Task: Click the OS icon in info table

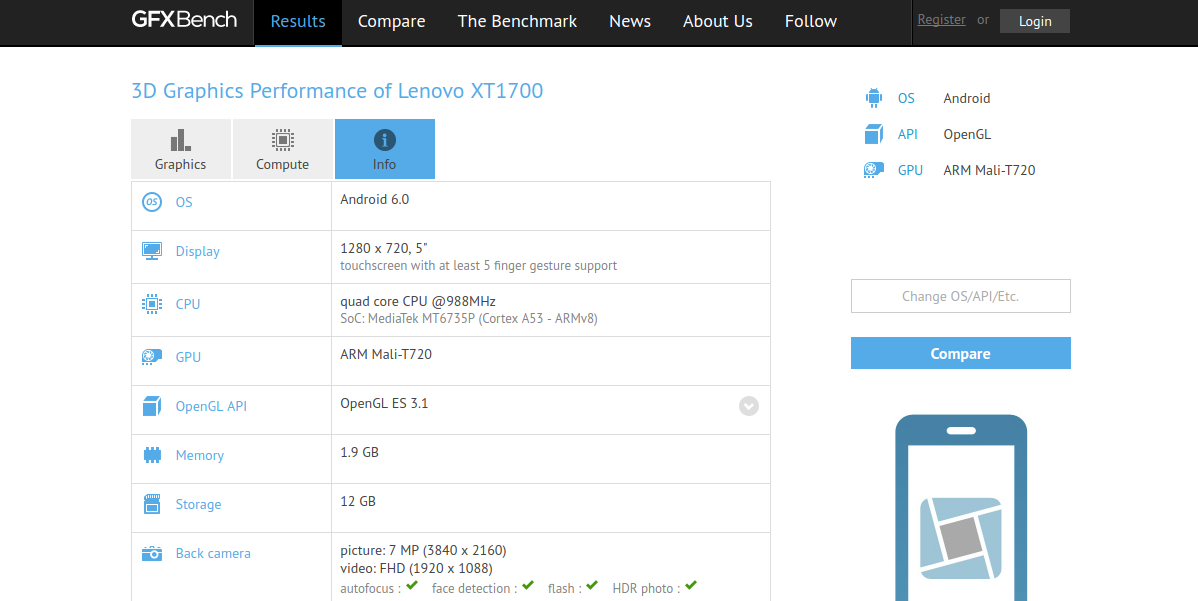Action: [152, 202]
